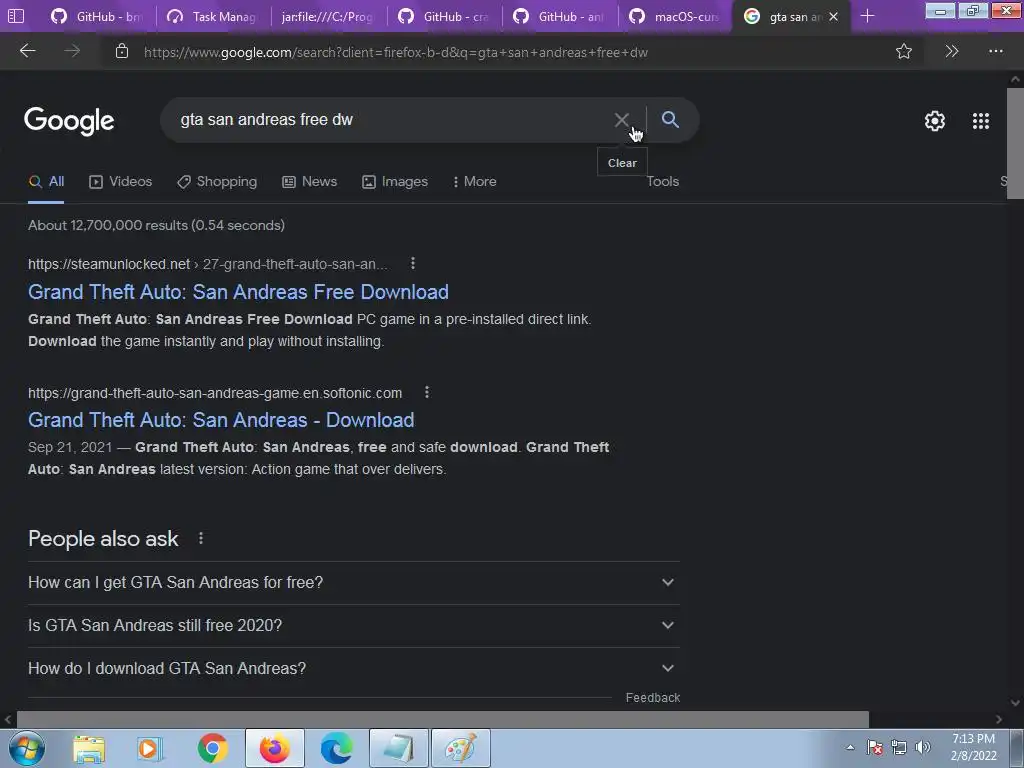This screenshot has height=768, width=1024.
Task: Open the notepad taskbar icon
Action: coord(399,748)
